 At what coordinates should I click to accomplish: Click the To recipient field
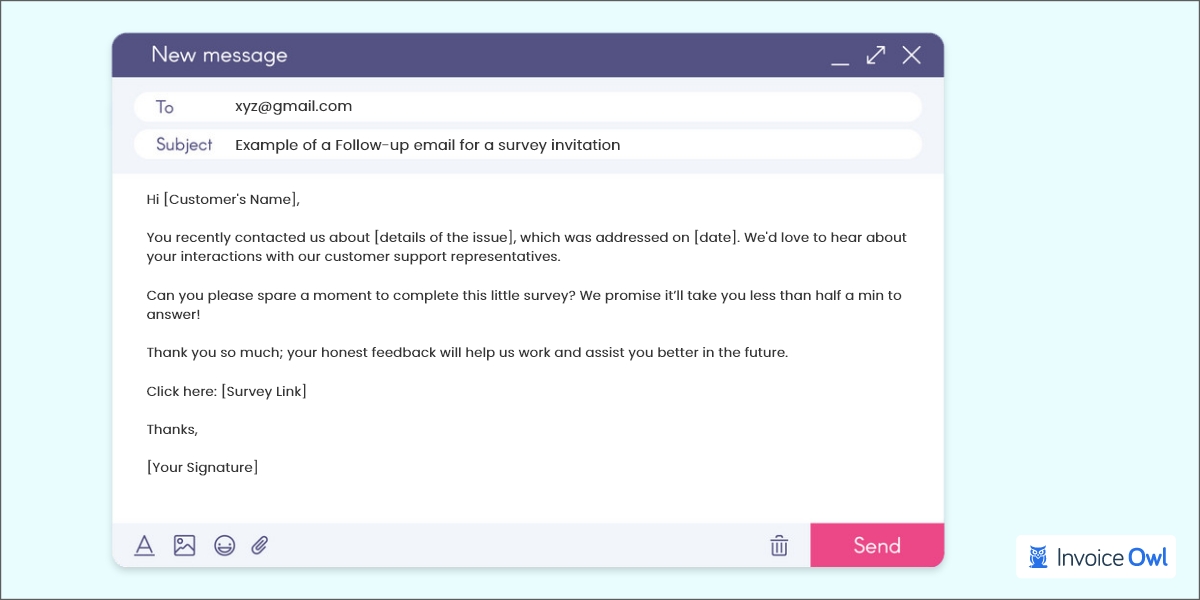click(400, 106)
